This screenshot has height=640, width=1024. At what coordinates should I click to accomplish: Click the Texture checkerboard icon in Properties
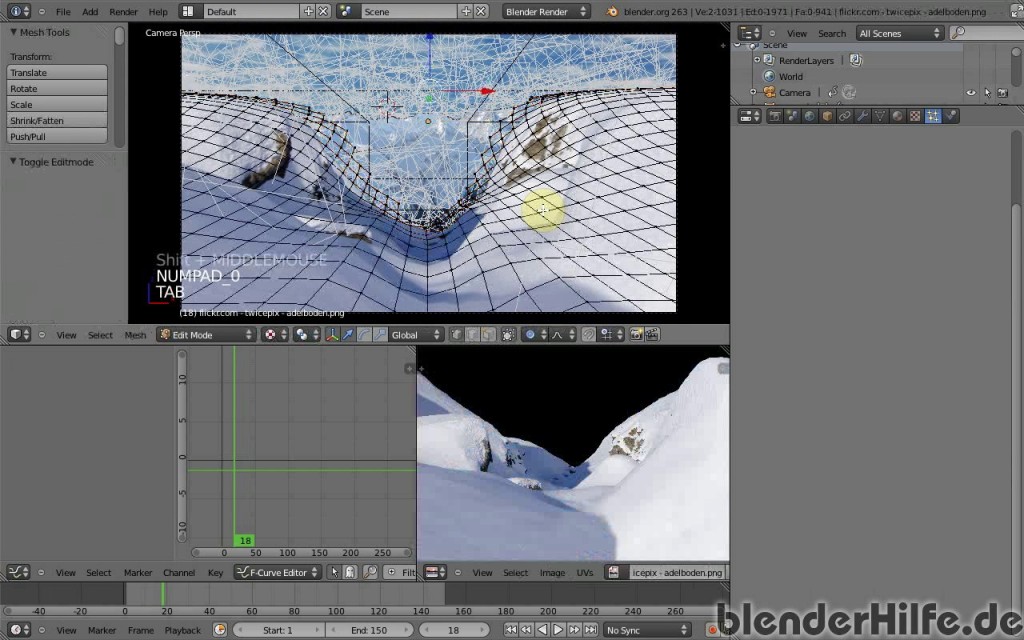pos(913,115)
